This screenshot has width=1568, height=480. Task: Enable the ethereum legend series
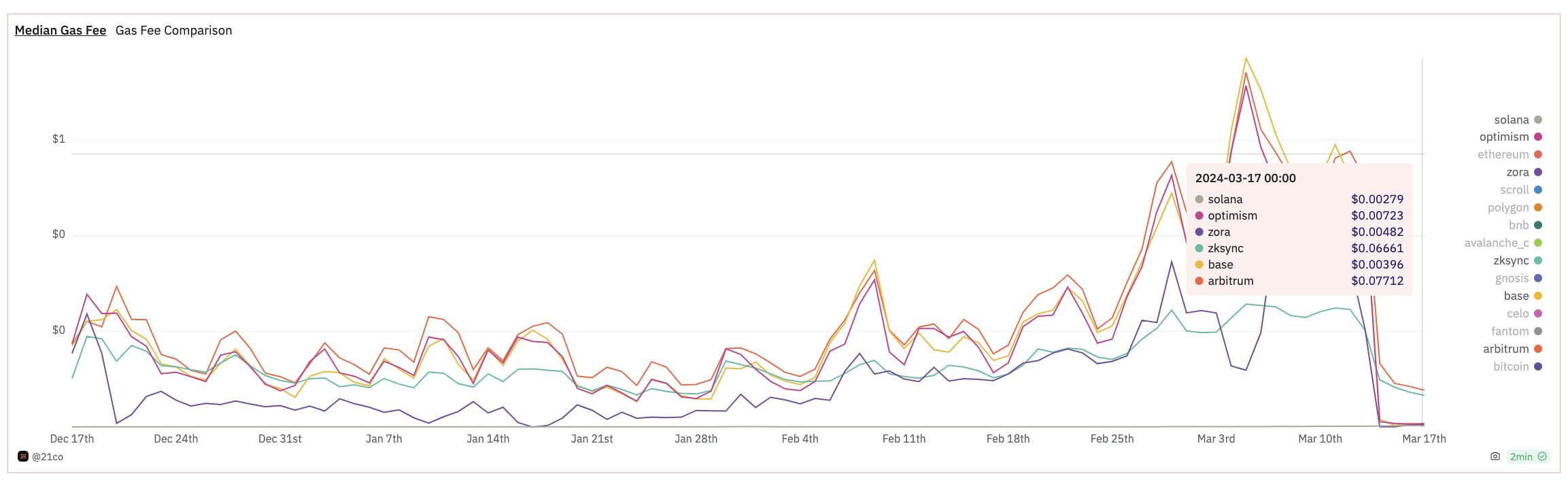[x=1503, y=155]
